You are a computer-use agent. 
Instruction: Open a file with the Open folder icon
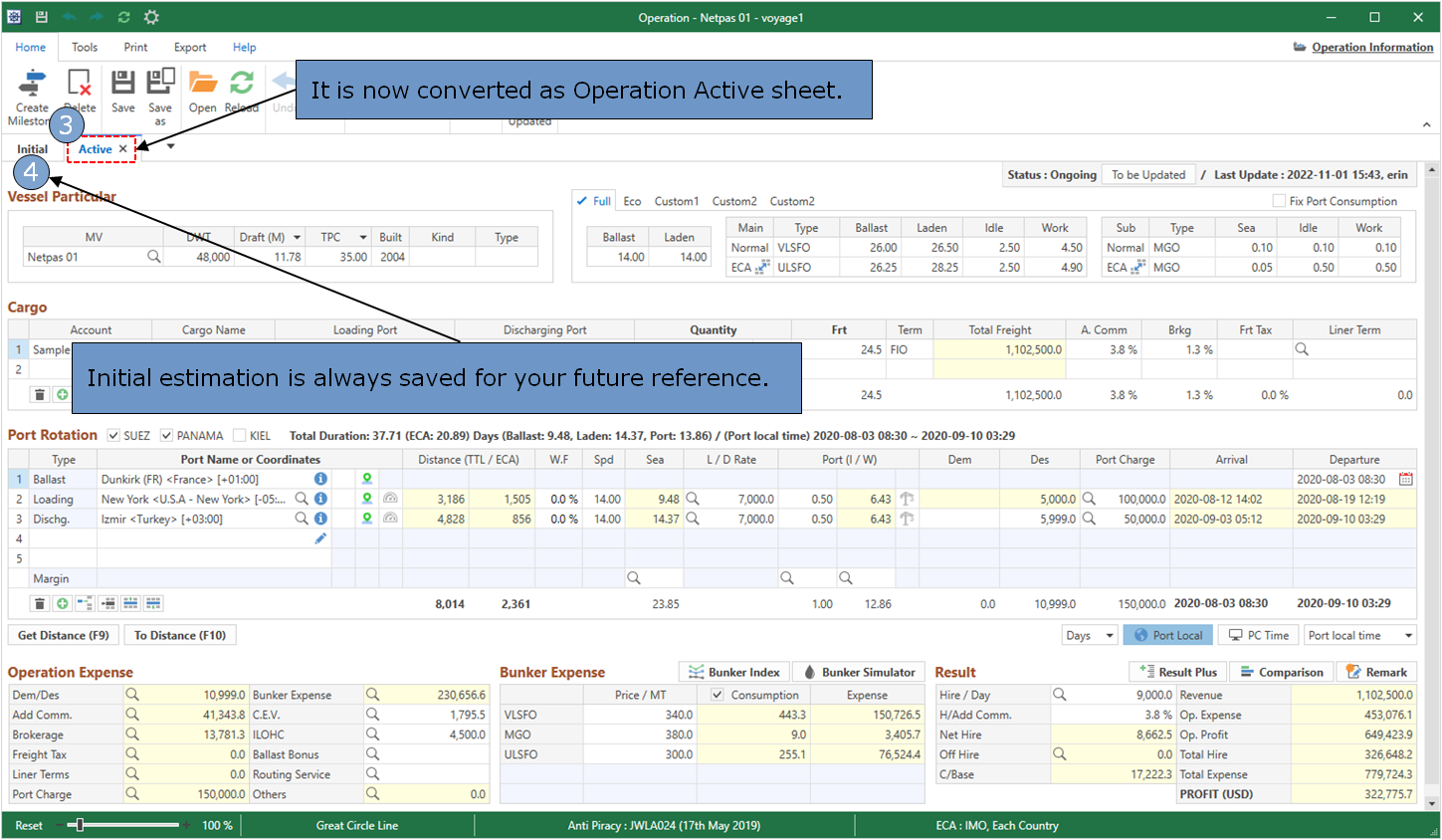[x=203, y=83]
